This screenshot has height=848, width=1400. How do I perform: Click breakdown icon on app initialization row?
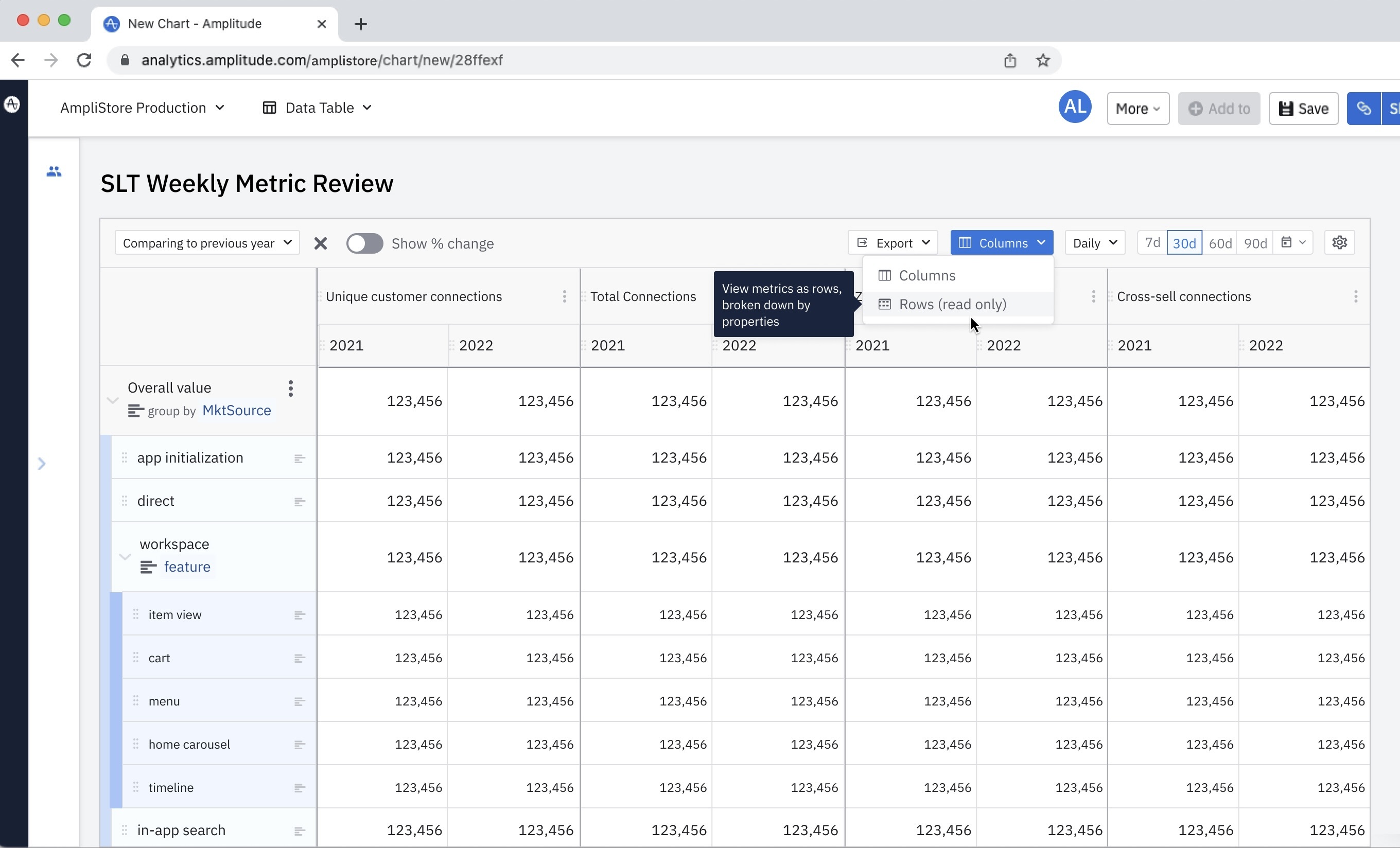pyautogui.click(x=300, y=458)
